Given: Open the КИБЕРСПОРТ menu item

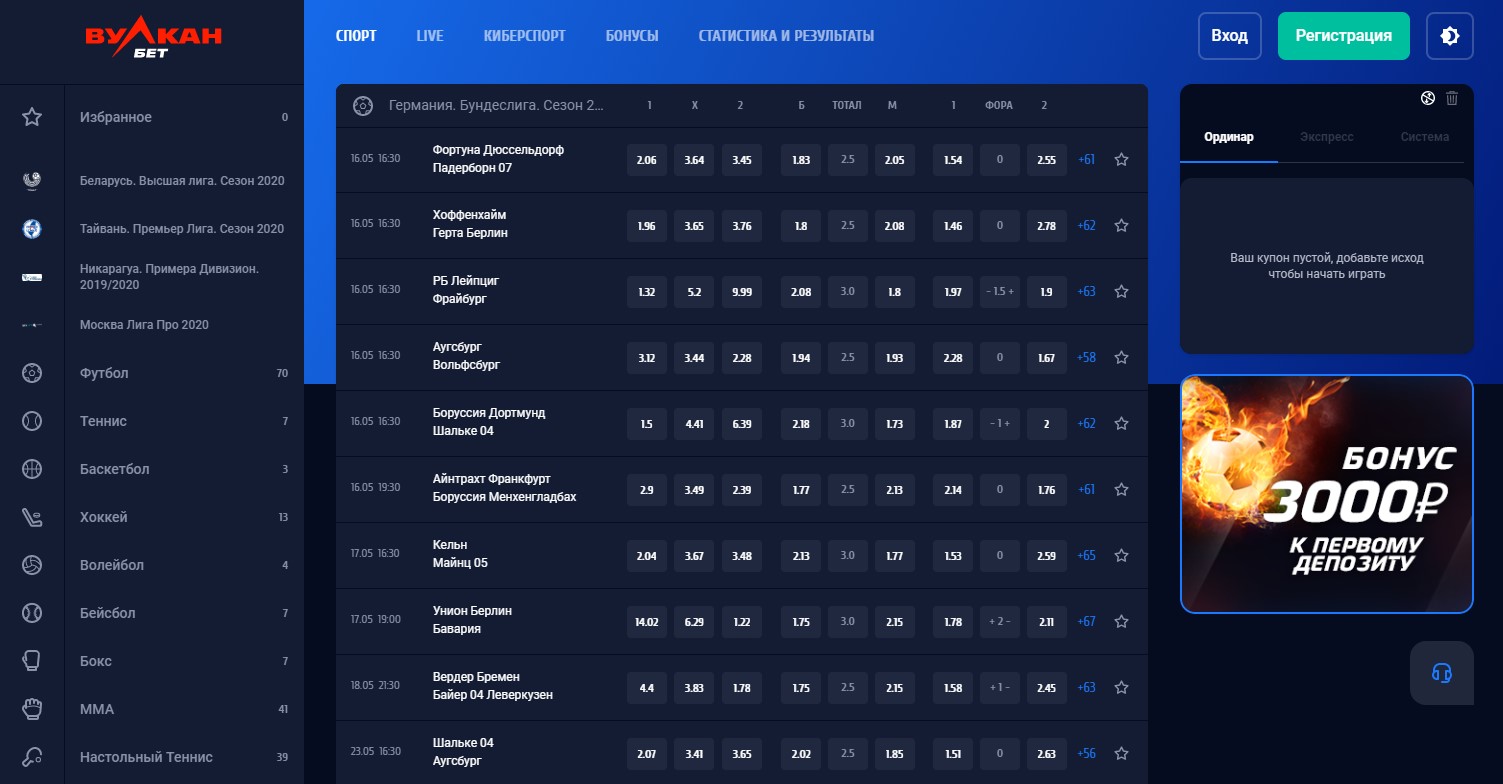Looking at the screenshot, I should (x=524, y=36).
